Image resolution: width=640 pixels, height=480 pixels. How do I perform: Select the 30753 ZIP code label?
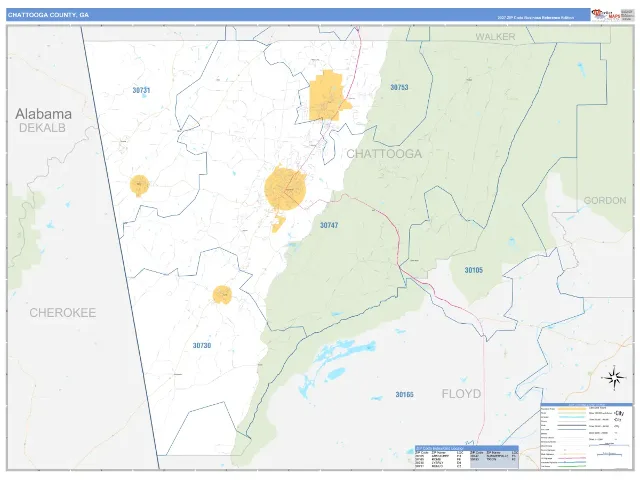[399, 87]
